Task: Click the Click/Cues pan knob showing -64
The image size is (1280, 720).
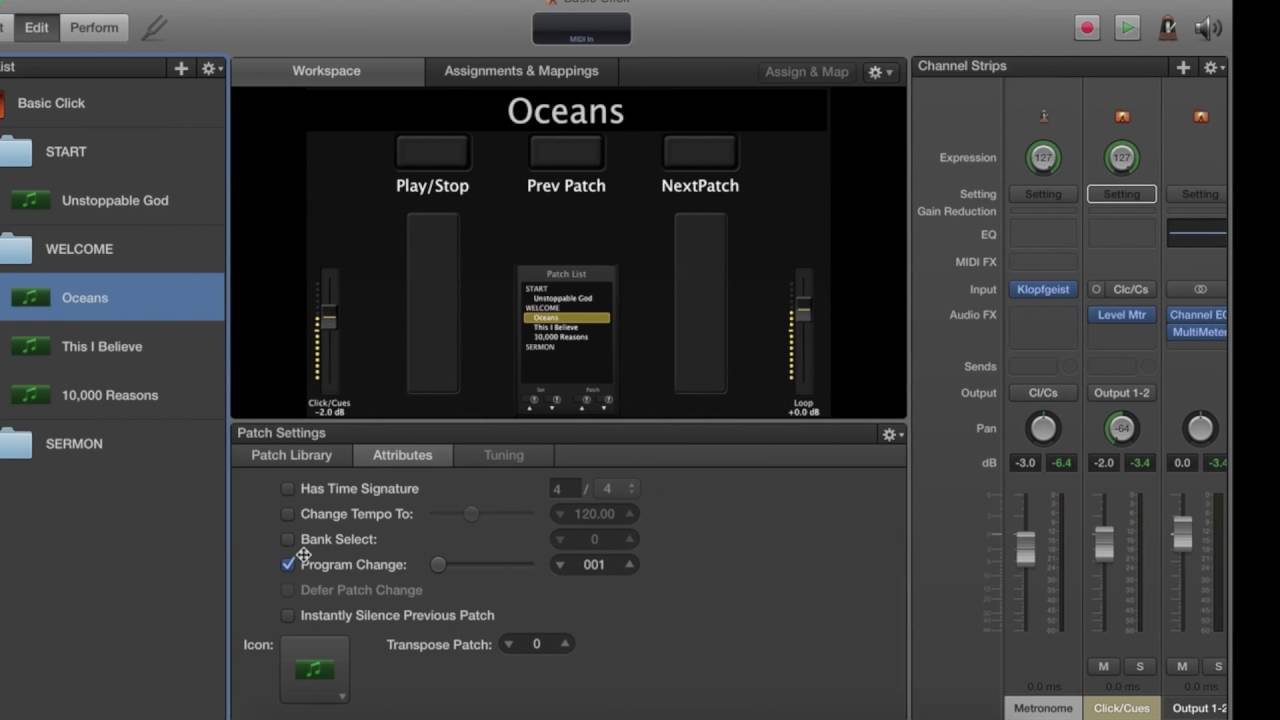Action: pyautogui.click(x=1122, y=428)
